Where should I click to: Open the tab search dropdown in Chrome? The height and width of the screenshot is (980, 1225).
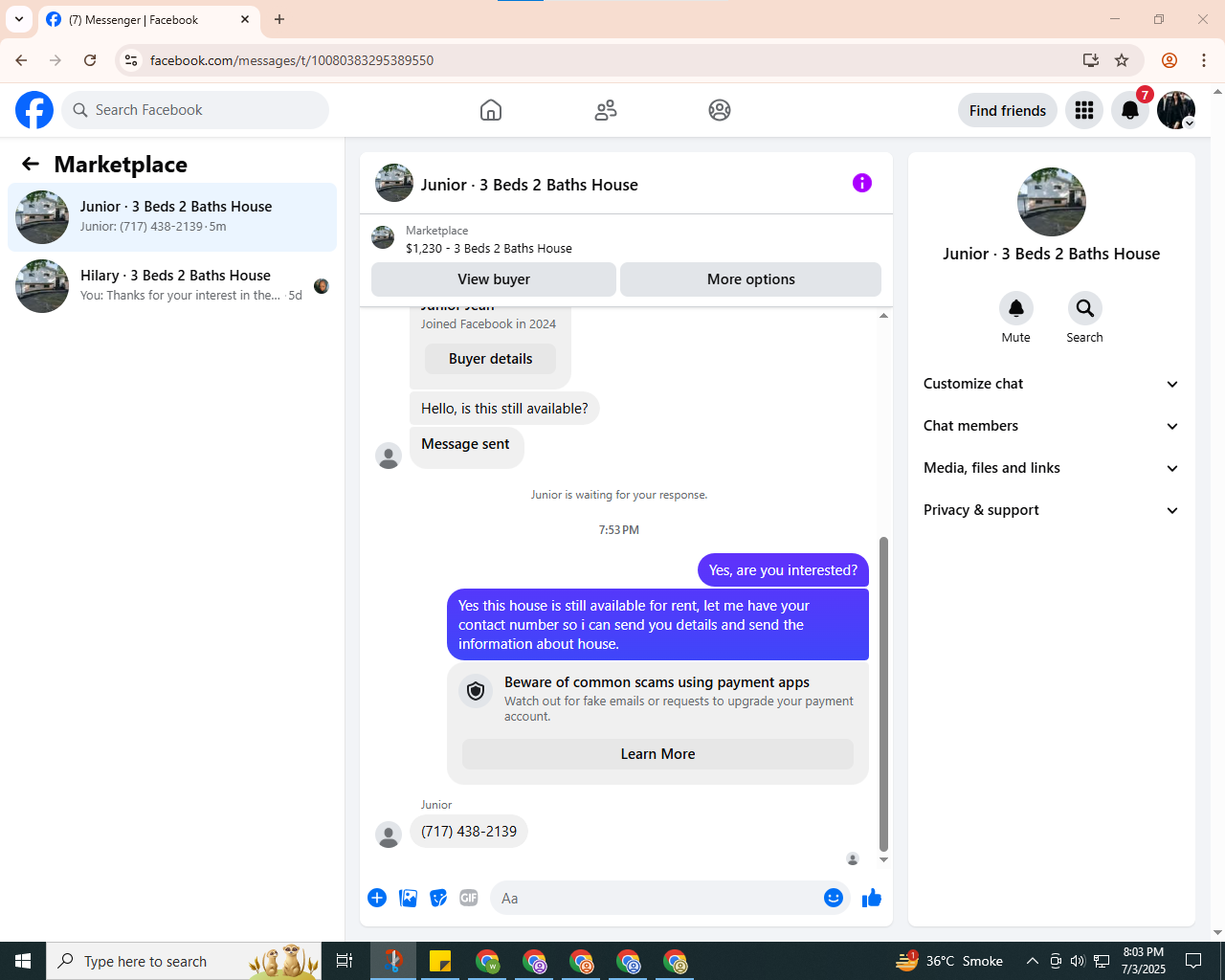[x=19, y=19]
